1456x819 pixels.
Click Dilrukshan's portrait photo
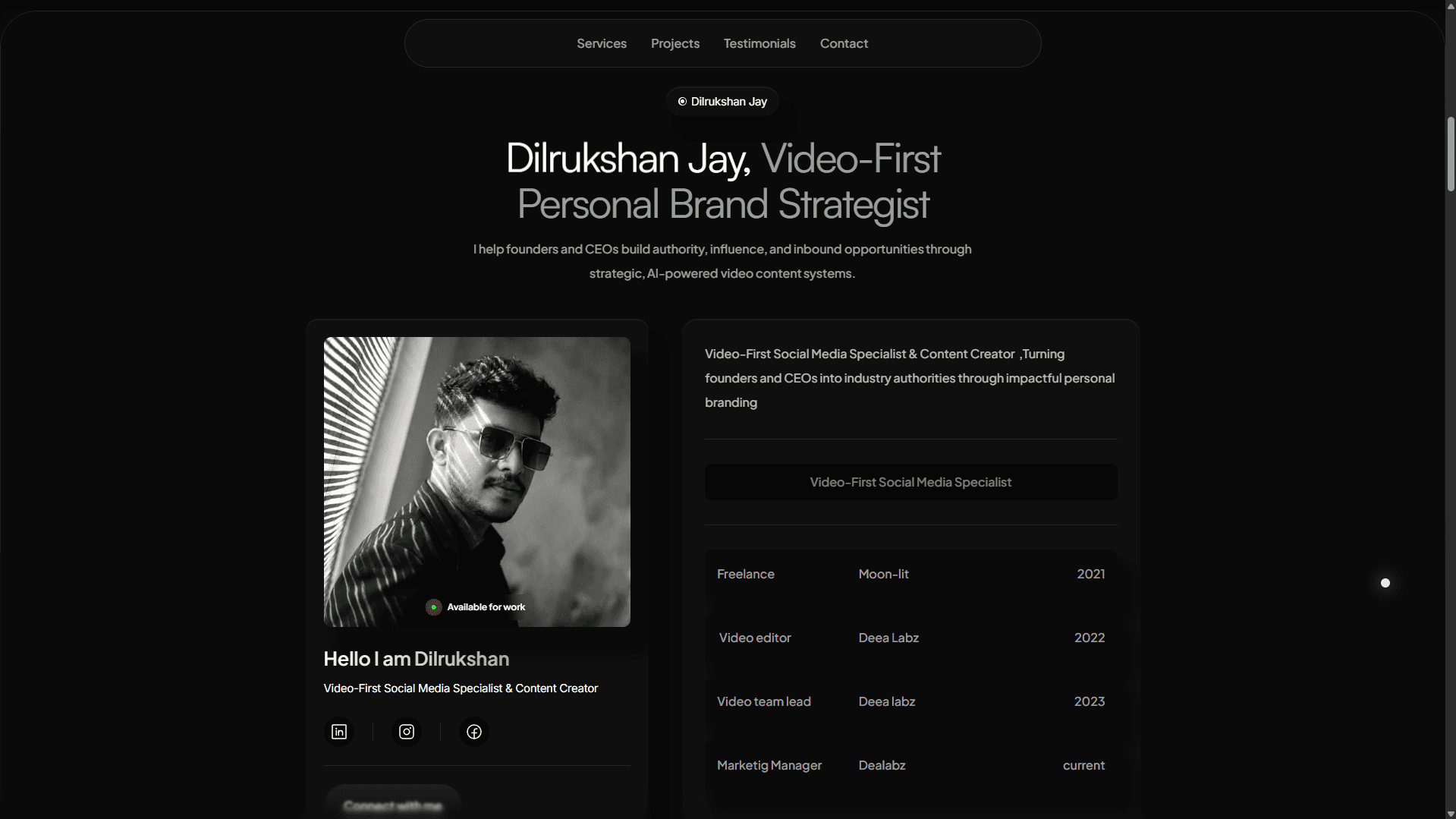[x=476, y=481]
